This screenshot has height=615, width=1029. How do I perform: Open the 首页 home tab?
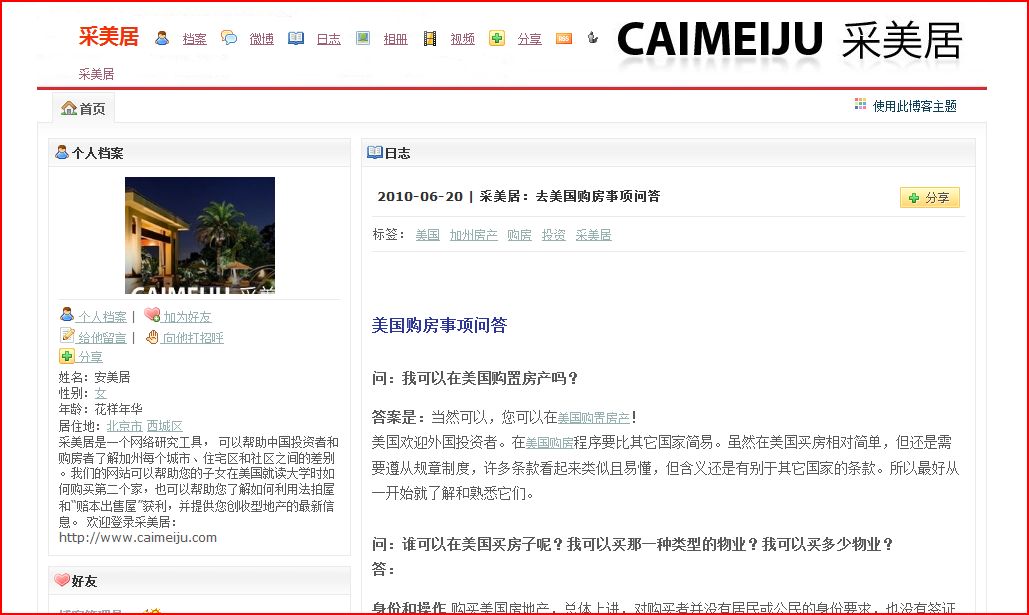[x=83, y=108]
